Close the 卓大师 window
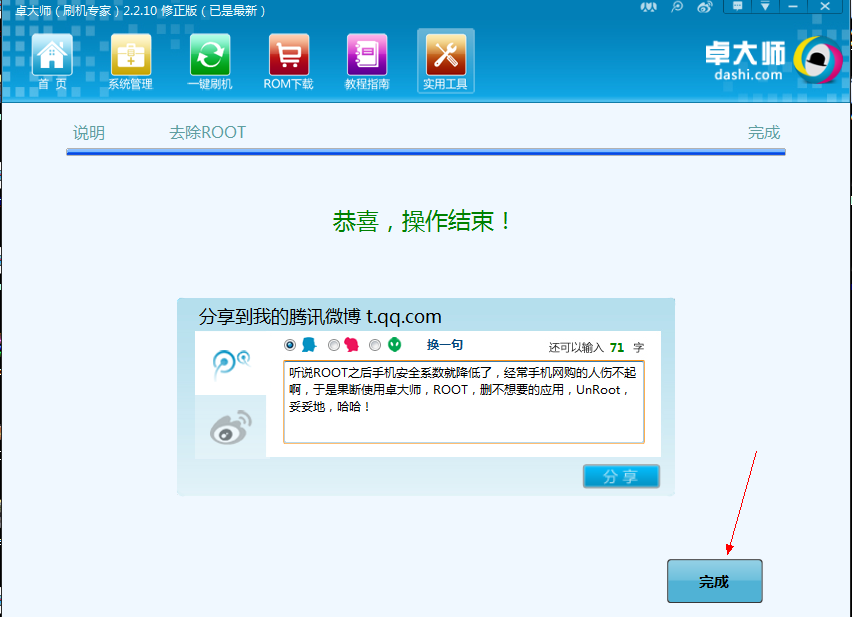This screenshot has width=852, height=617. (825, 7)
